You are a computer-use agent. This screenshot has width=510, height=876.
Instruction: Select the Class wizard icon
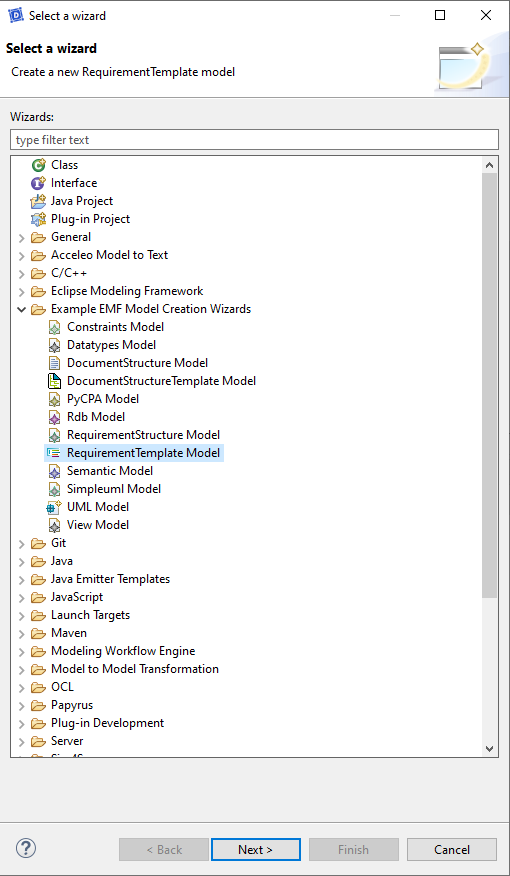(38, 165)
